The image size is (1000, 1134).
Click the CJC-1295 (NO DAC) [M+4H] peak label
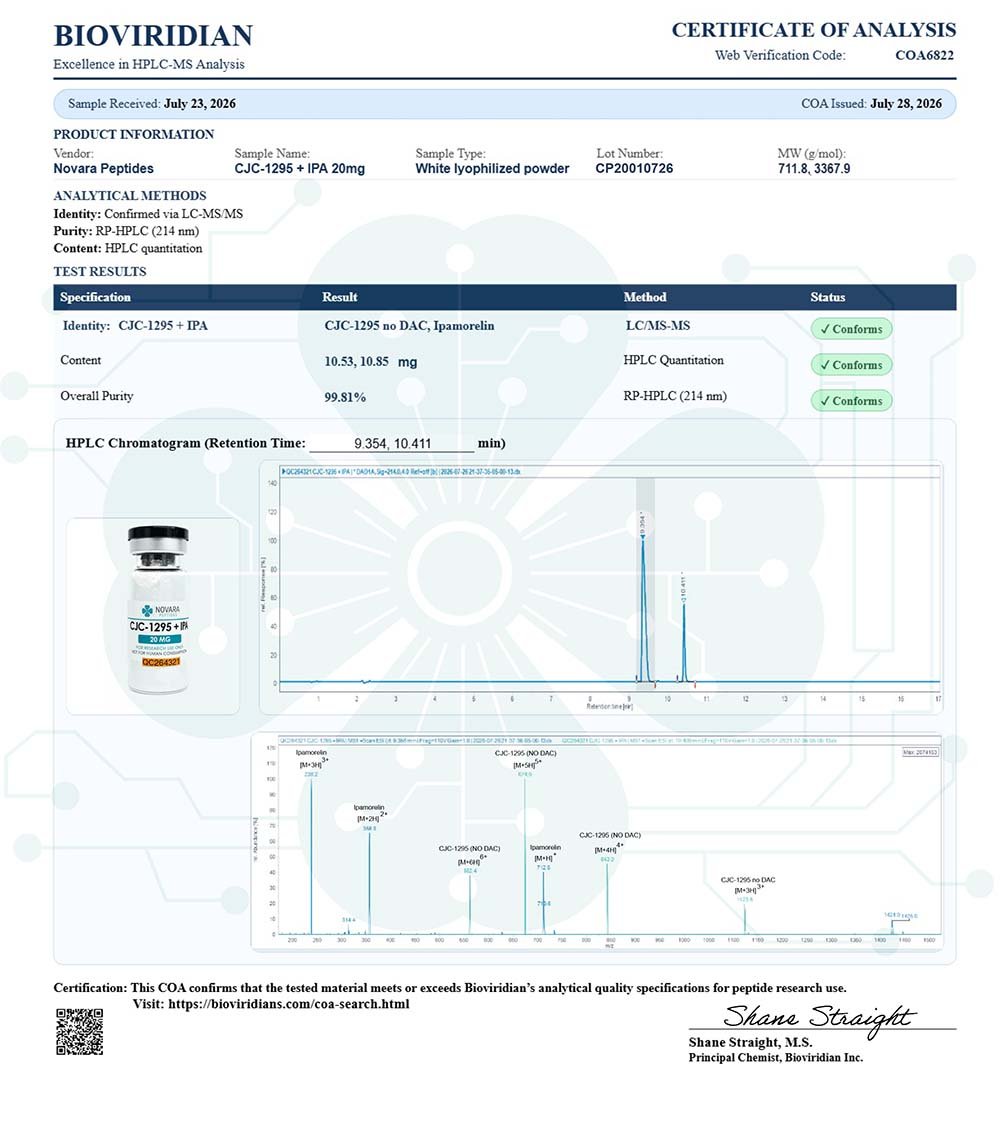pos(610,841)
